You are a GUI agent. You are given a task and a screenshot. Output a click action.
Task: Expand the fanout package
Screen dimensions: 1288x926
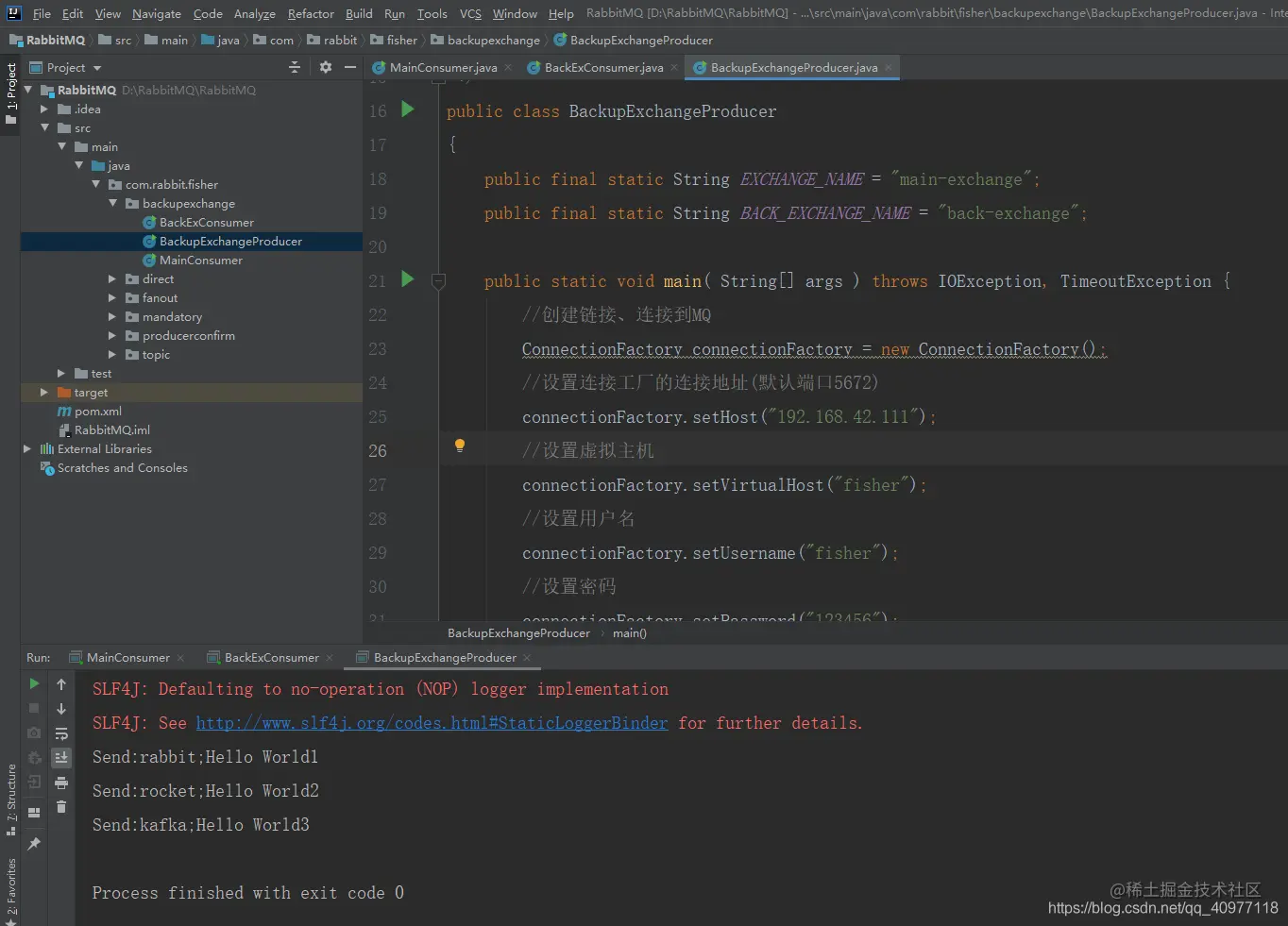[112, 297]
